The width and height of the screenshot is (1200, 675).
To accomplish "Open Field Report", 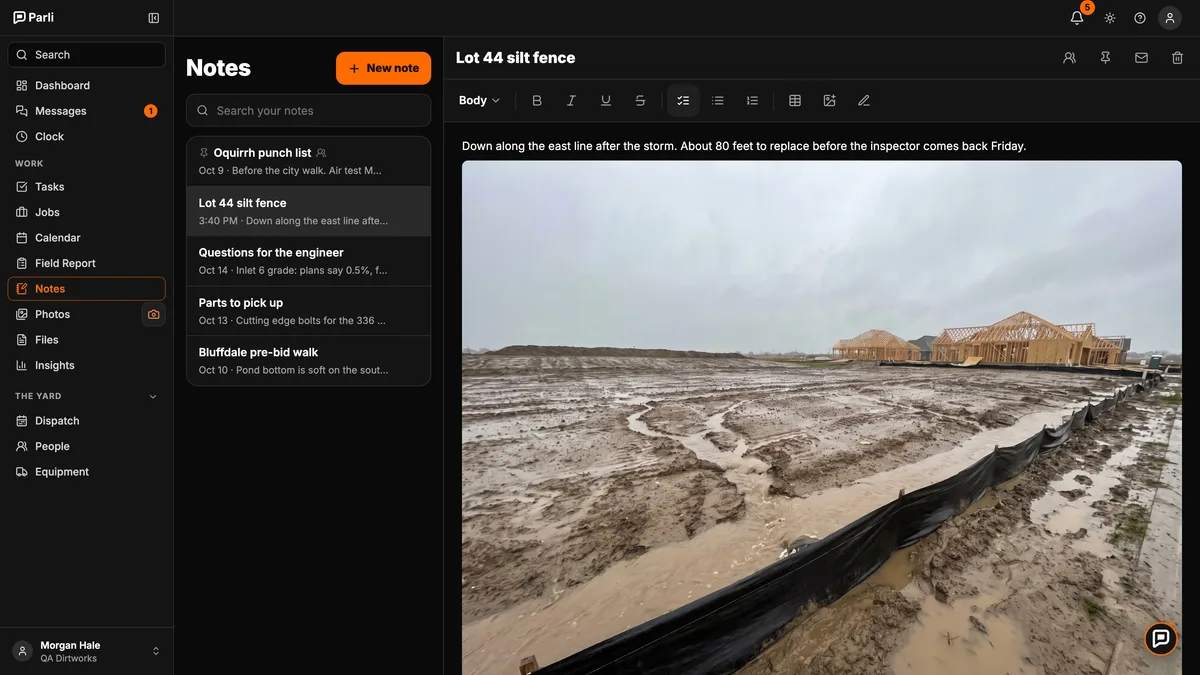I will click(x=87, y=263).
